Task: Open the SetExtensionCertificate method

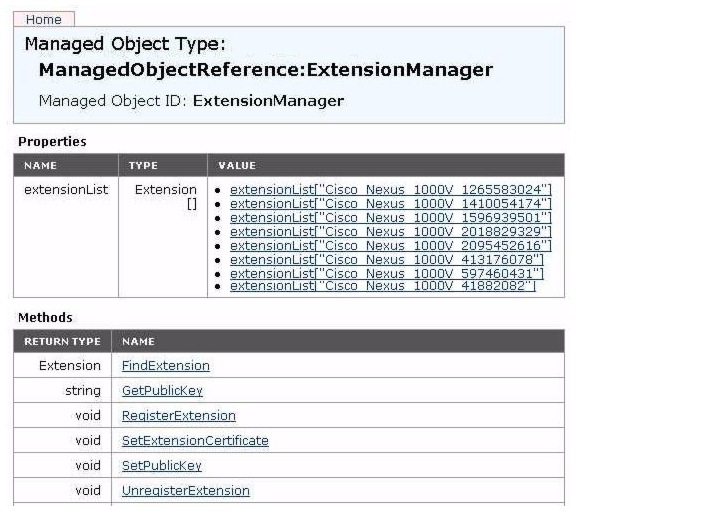Action: [195, 441]
